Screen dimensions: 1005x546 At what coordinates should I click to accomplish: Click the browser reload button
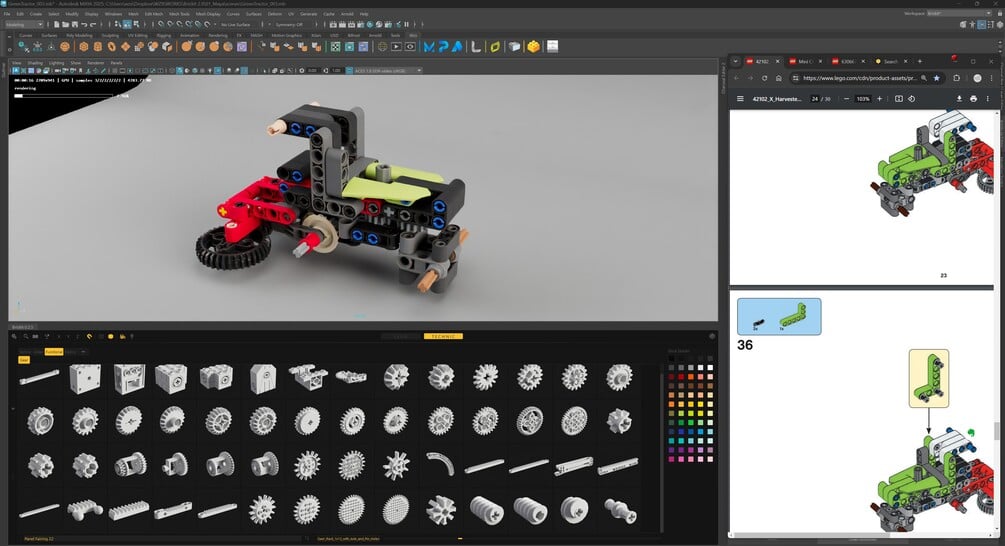[x=765, y=78]
